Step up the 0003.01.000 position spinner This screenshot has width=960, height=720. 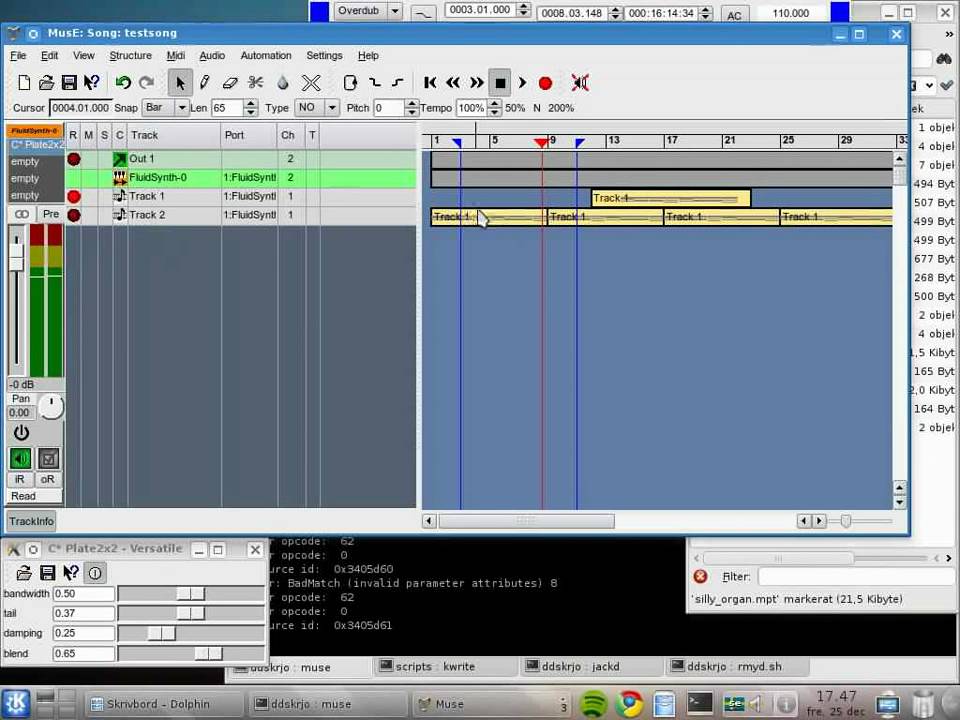click(523, 6)
